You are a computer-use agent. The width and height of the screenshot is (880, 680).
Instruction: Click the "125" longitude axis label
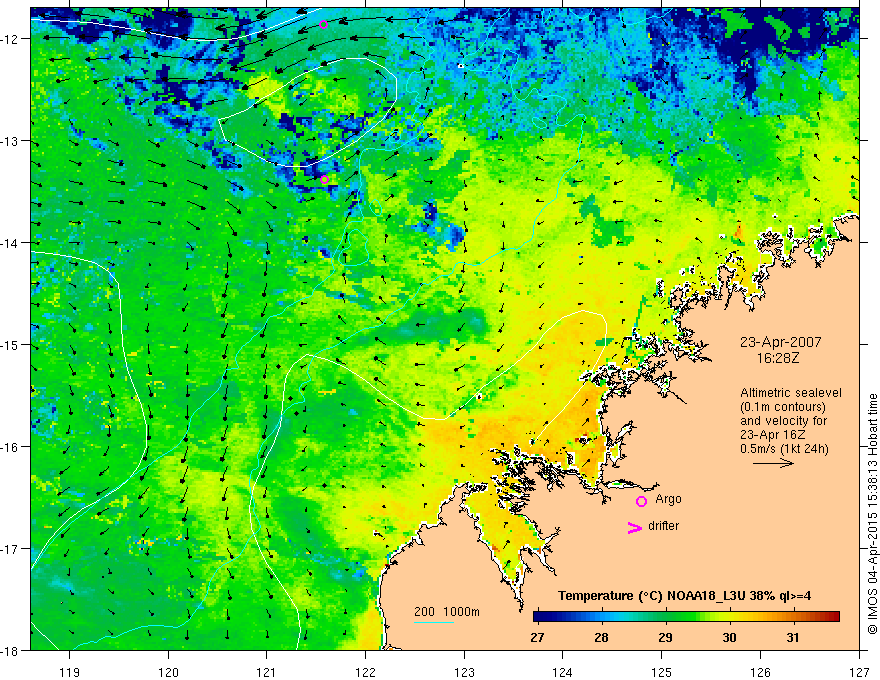pos(662,672)
